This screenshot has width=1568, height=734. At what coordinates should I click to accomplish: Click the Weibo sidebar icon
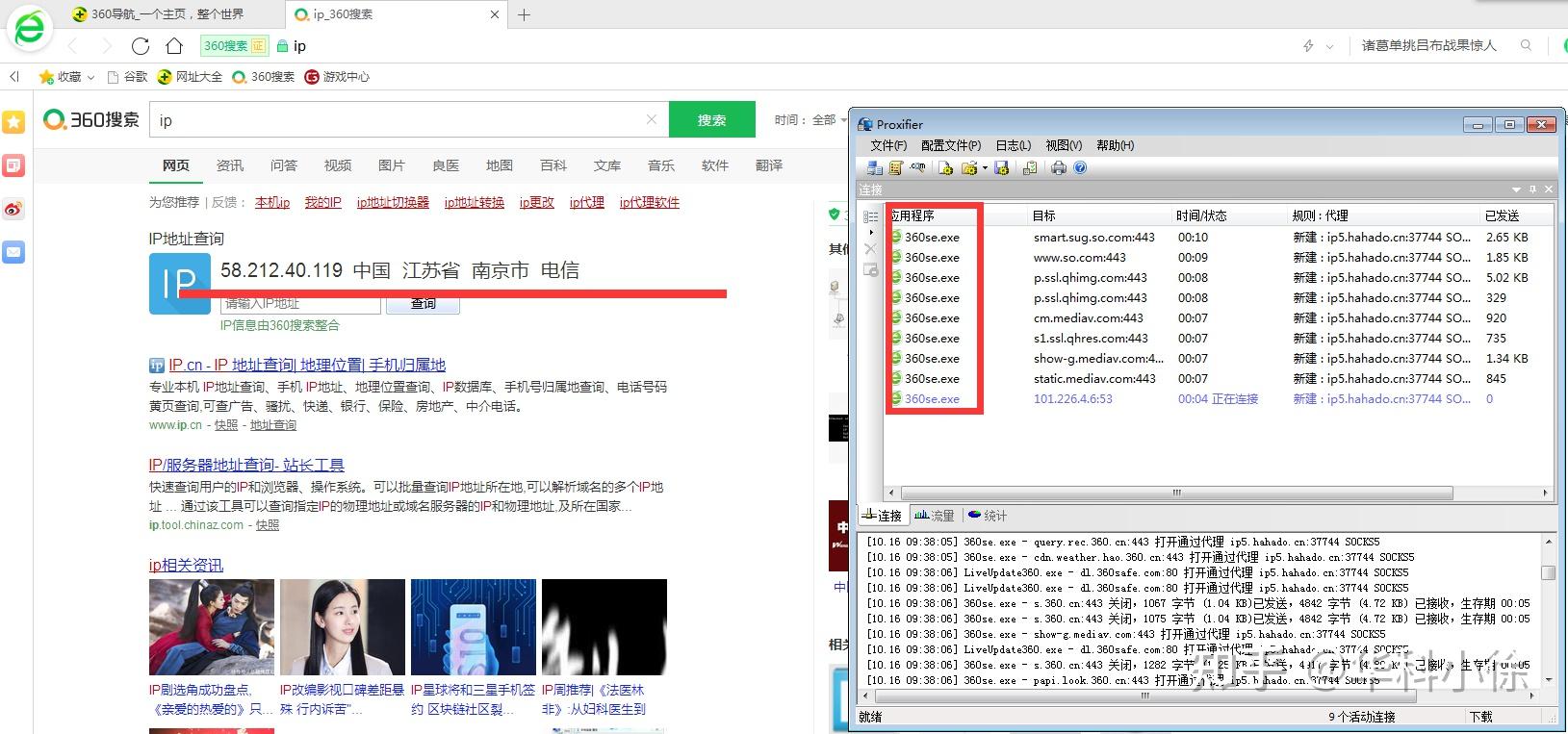[13, 209]
